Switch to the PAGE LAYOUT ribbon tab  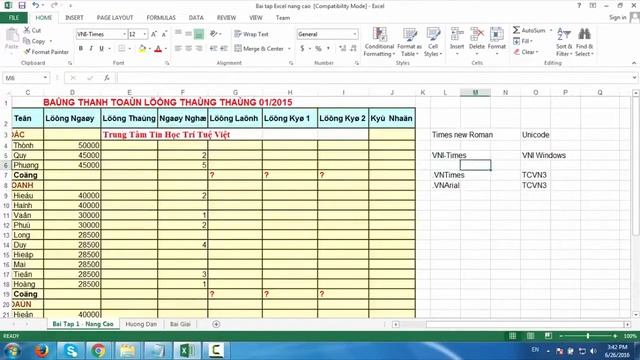point(115,18)
